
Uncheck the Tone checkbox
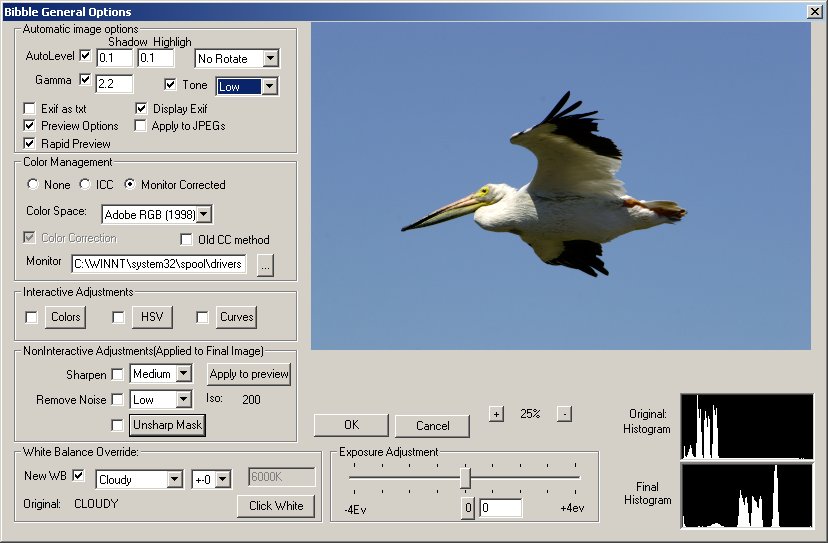point(170,84)
